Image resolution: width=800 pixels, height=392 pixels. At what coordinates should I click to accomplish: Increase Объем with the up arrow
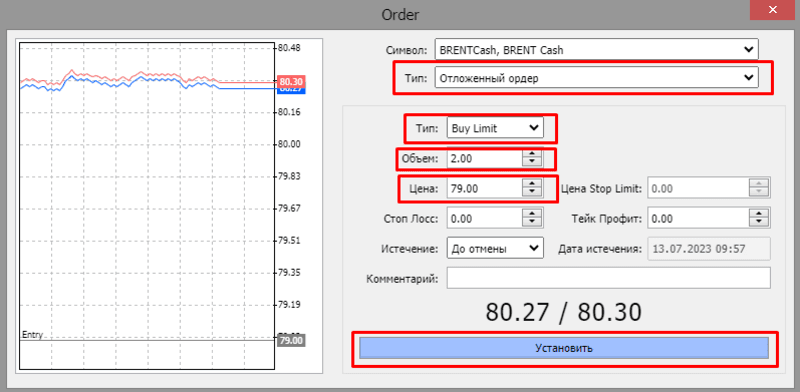click(x=532, y=154)
